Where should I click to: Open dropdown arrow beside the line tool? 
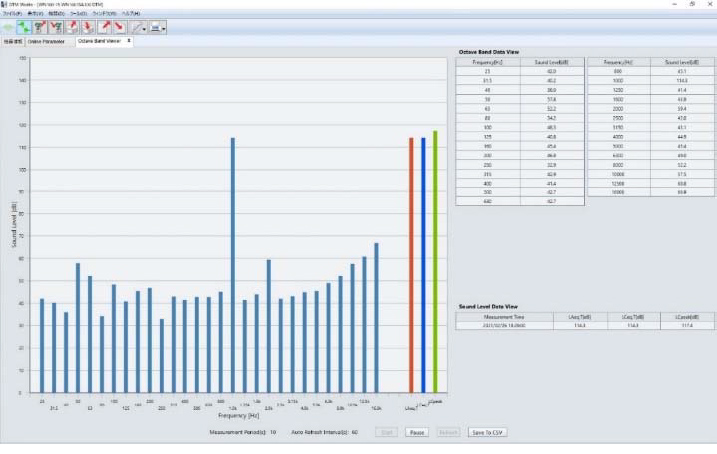[x=144, y=28]
